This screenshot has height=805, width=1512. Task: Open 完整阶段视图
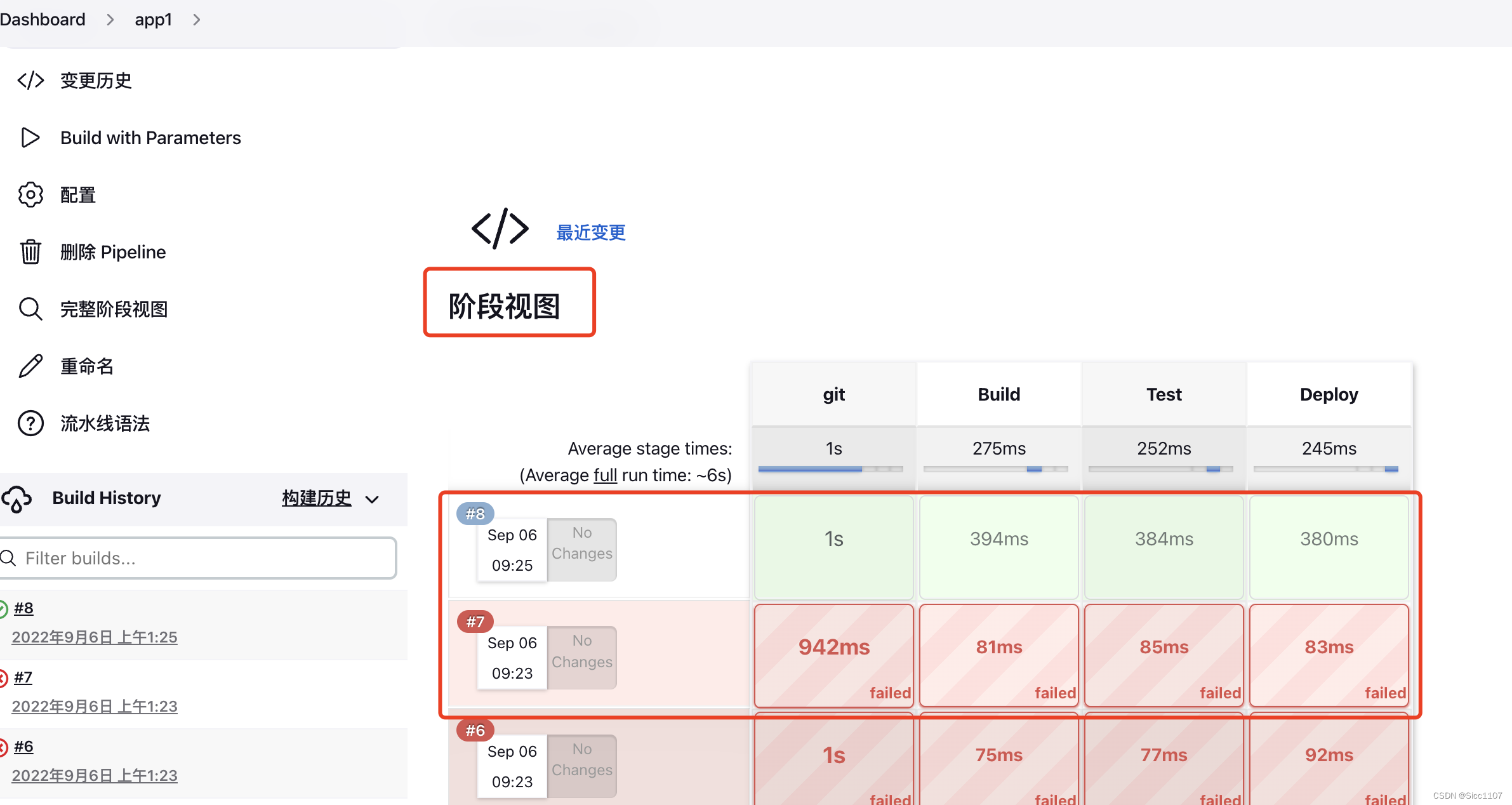[x=114, y=309]
